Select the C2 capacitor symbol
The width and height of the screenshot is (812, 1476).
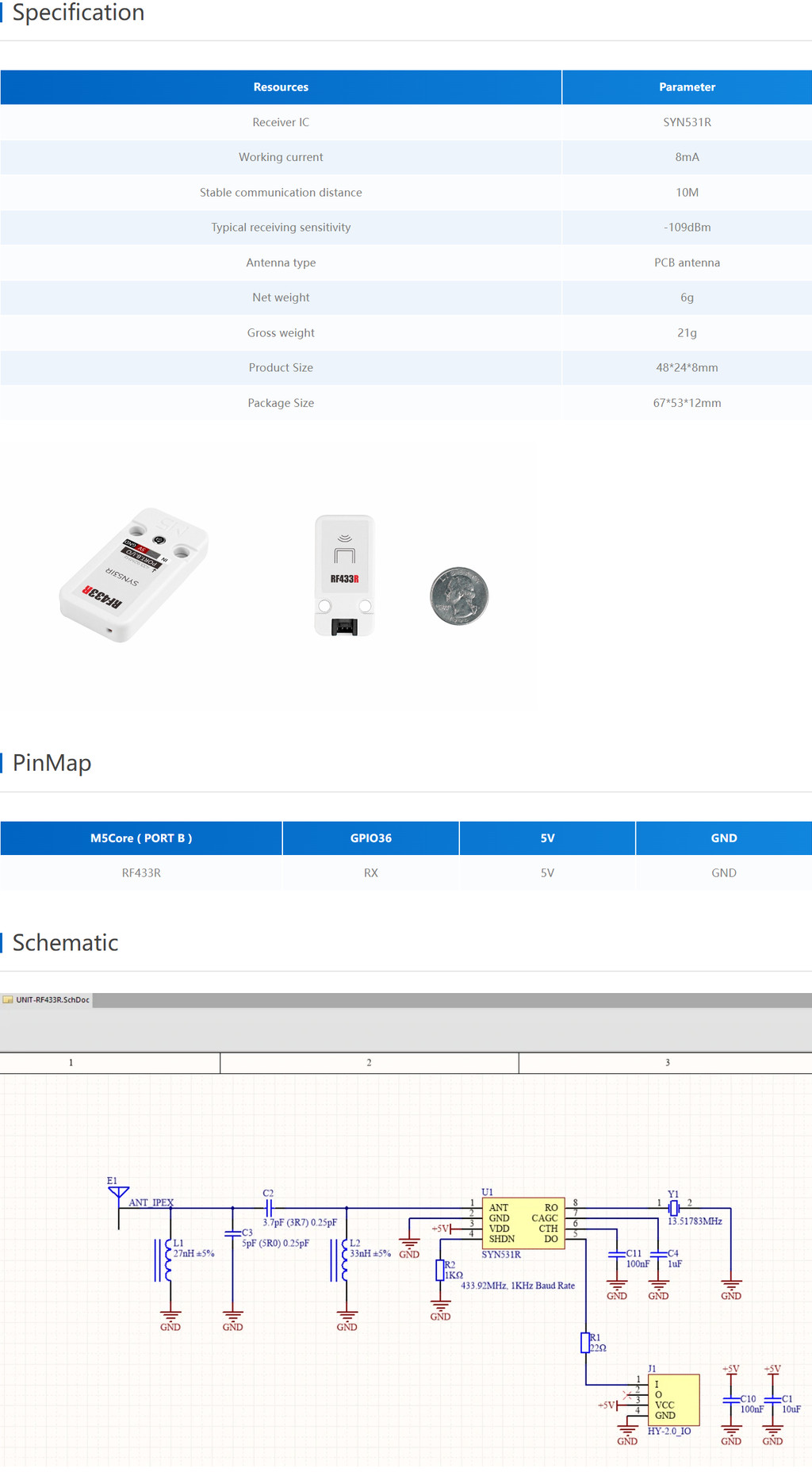(269, 1208)
